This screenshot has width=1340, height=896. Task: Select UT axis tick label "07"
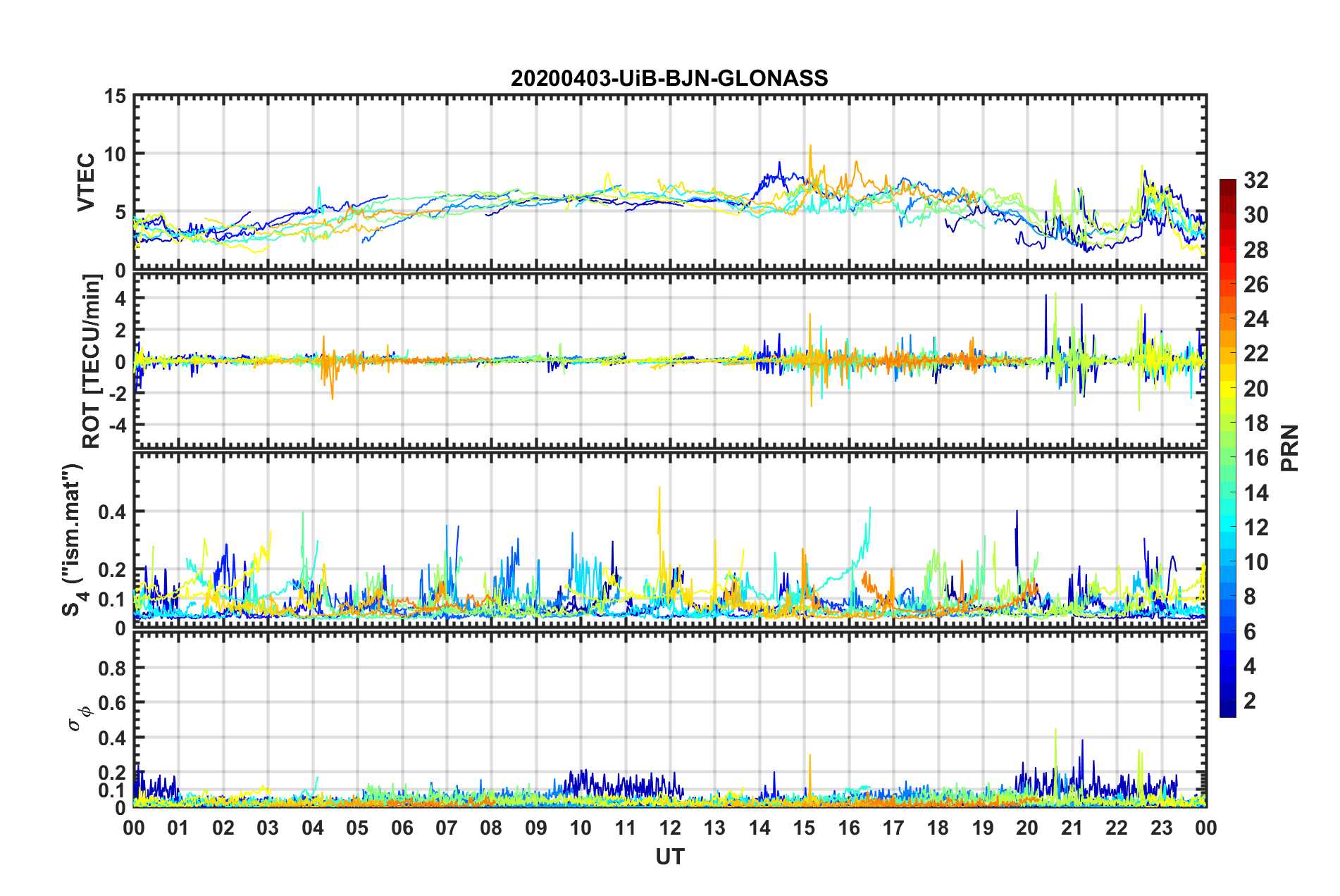pyautogui.click(x=447, y=828)
